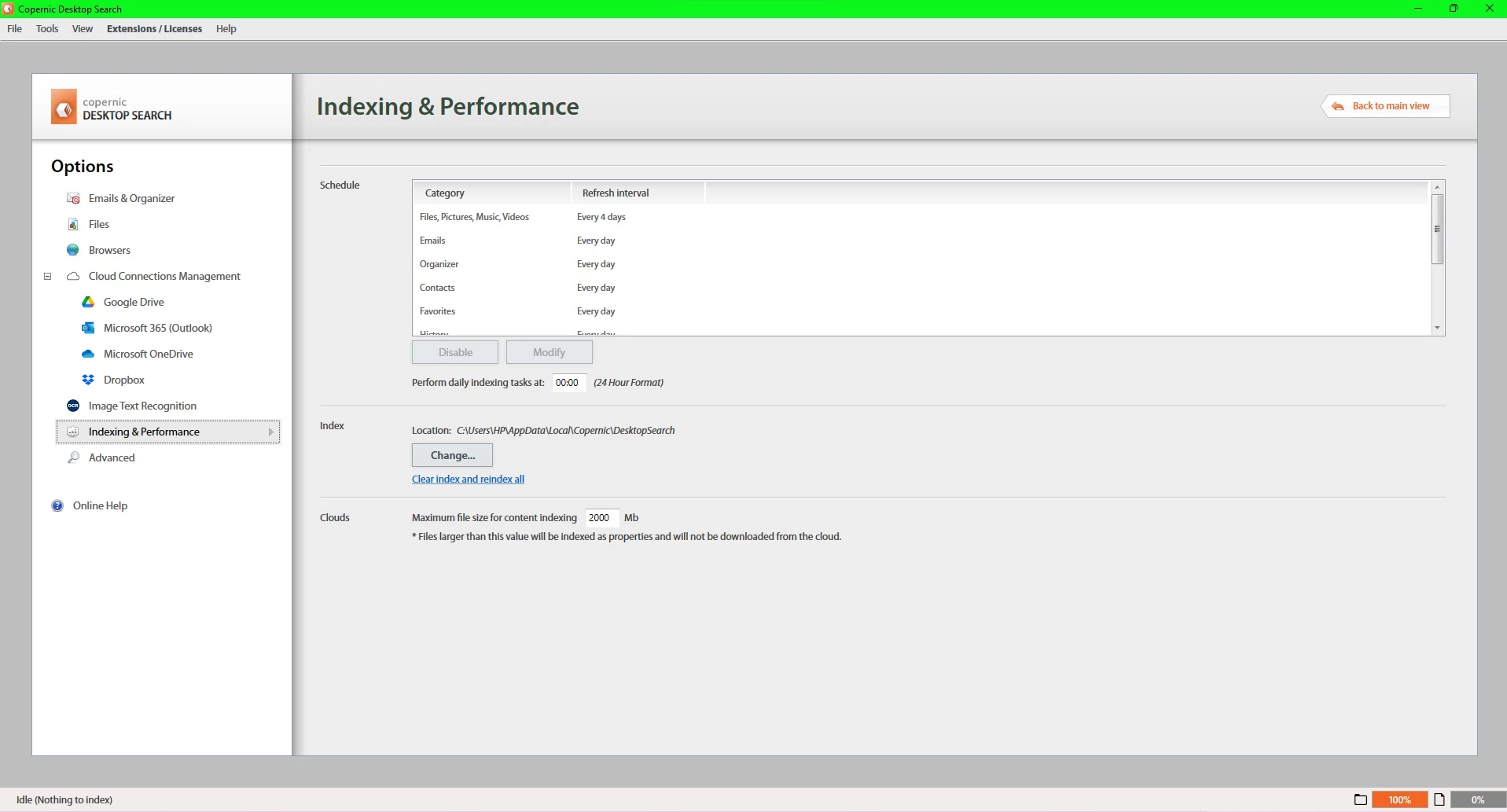
Task: Click the 0% progress indicator
Action: (1478, 799)
